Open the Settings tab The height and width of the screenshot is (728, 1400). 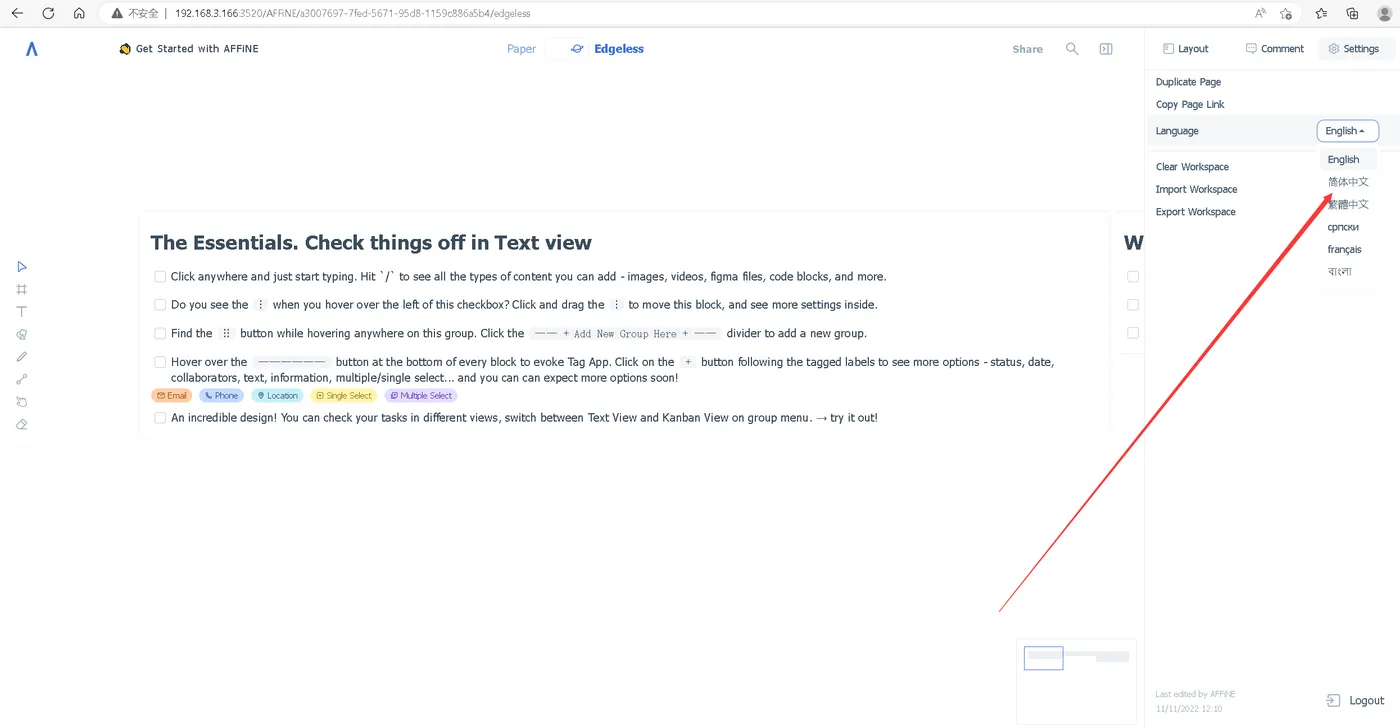click(1354, 49)
